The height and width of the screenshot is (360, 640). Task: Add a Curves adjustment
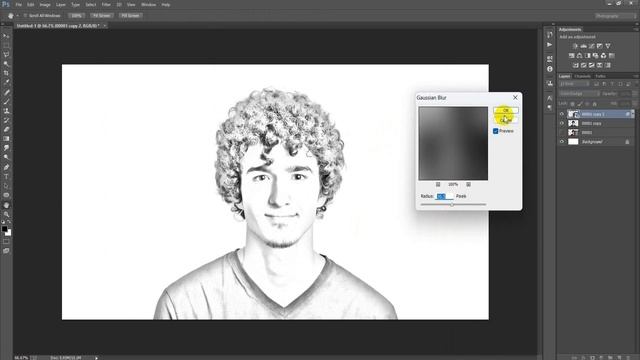pyautogui.click(x=591, y=46)
